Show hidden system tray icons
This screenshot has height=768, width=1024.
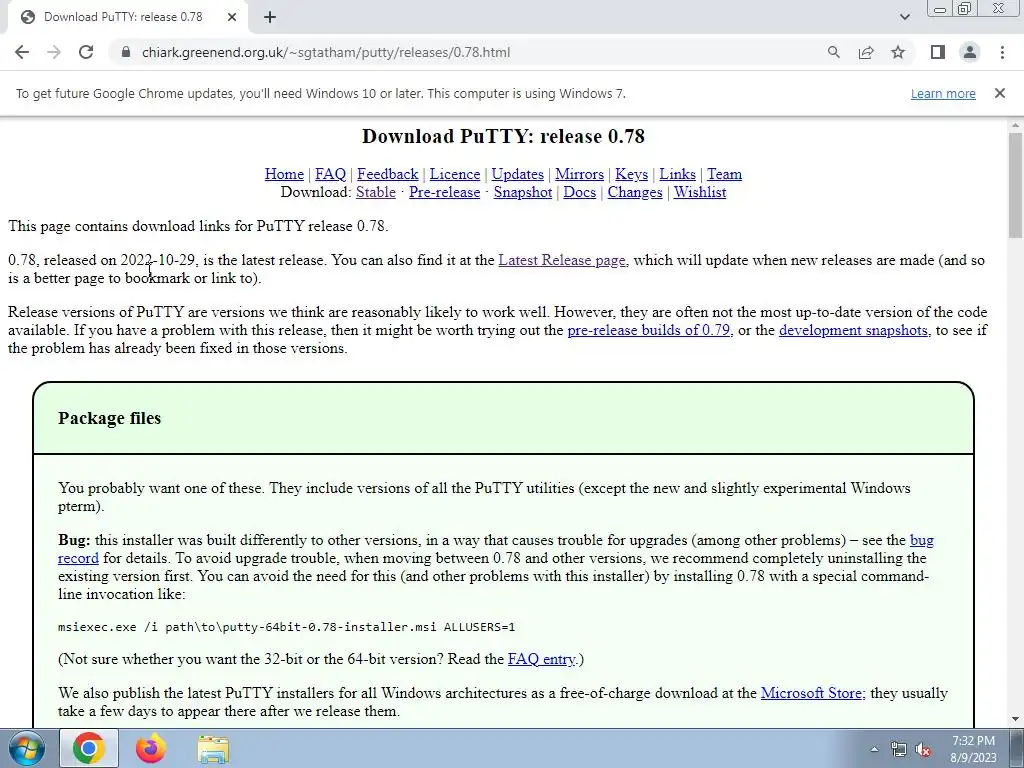tap(874, 750)
